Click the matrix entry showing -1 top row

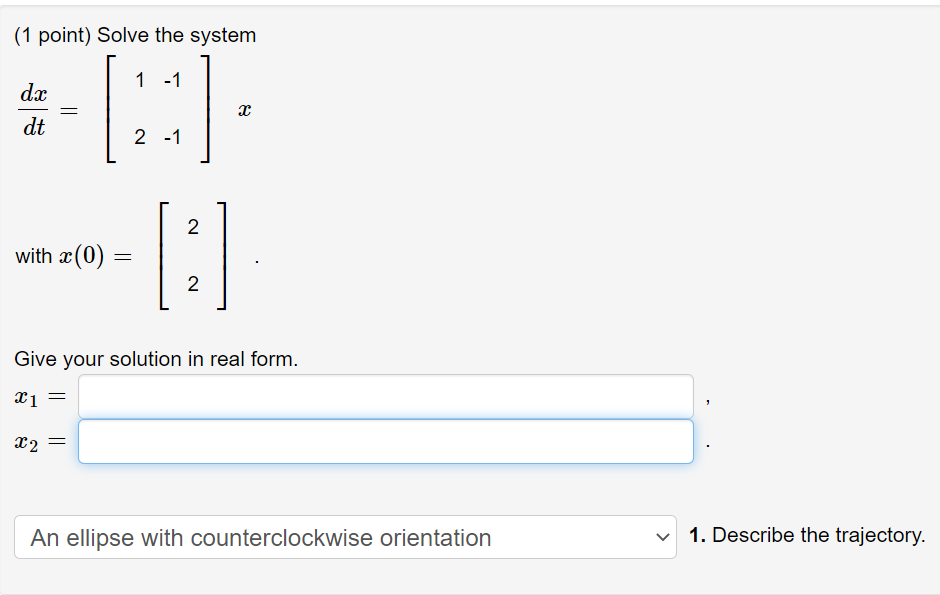point(170,80)
